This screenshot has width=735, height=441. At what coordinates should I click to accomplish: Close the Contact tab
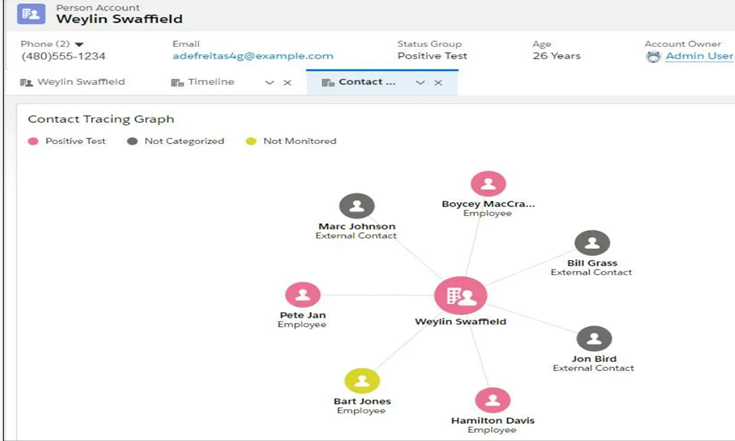point(438,83)
